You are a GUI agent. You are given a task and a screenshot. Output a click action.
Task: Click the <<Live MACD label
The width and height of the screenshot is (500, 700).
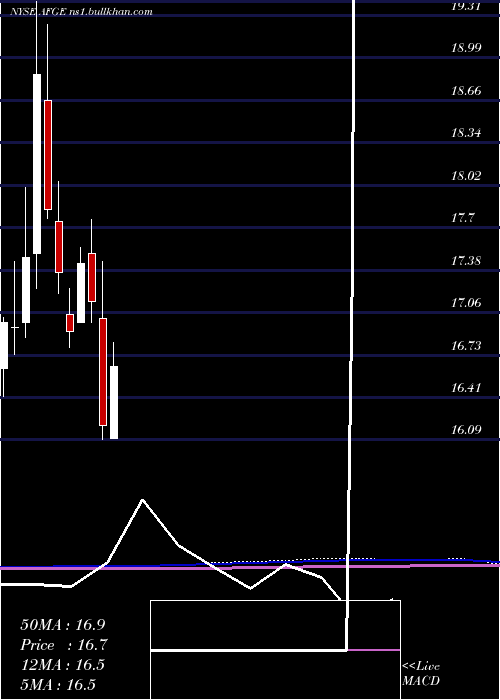(x=421, y=674)
